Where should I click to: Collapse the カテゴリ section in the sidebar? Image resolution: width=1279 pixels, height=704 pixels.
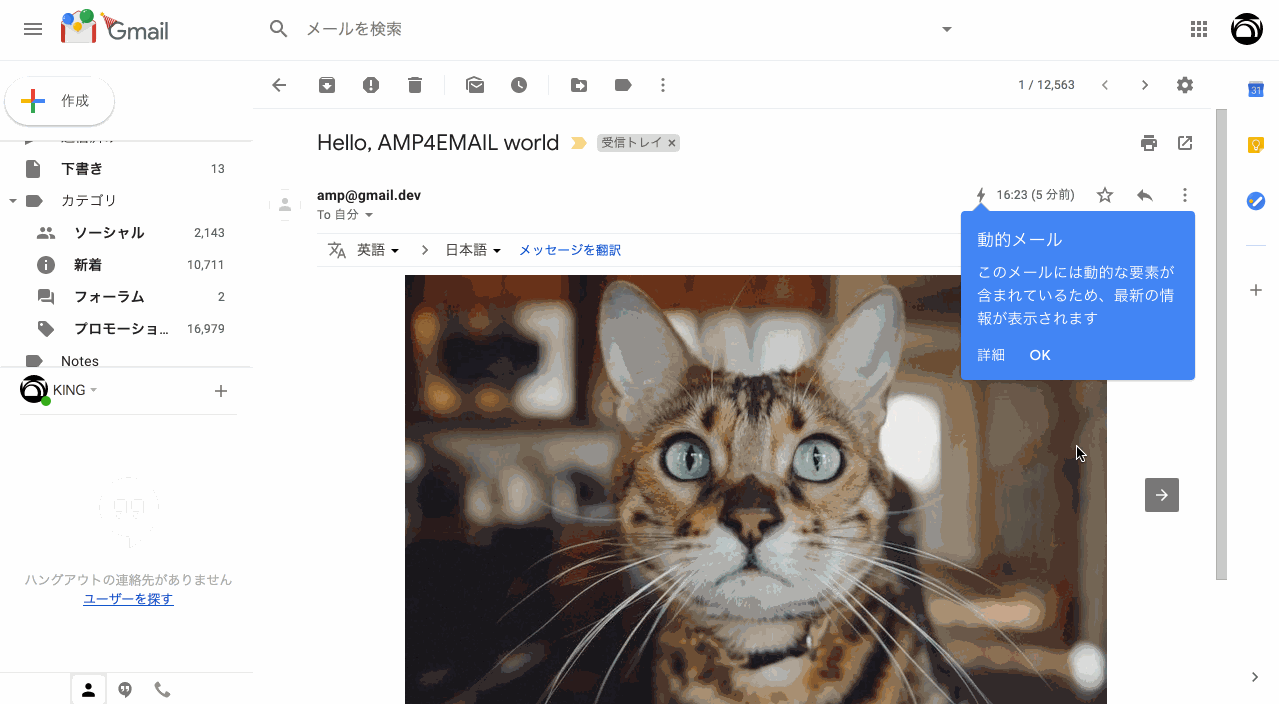tap(14, 200)
